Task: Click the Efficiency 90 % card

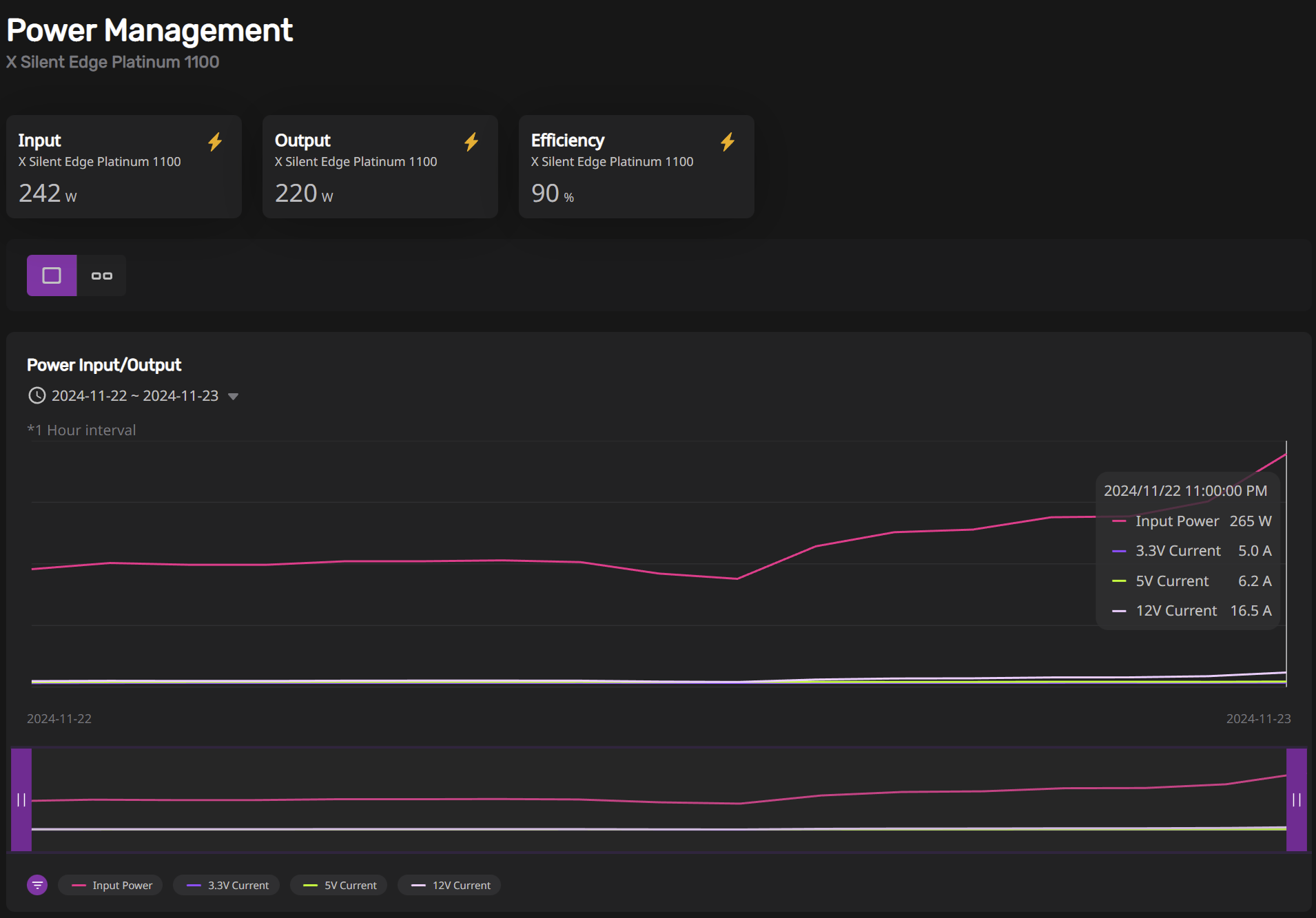Action: tap(637, 167)
